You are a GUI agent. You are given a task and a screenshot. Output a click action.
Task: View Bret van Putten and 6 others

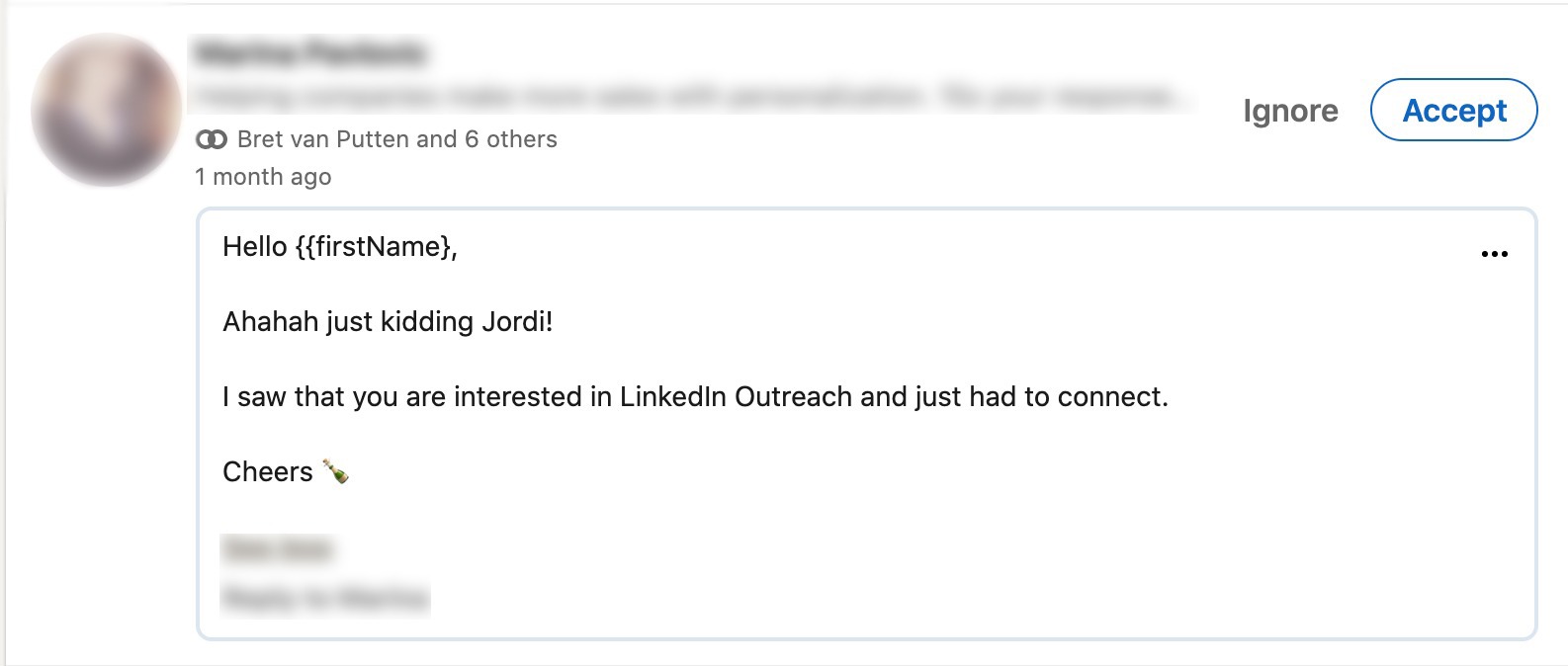pyautogui.click(x=396, y=139)
